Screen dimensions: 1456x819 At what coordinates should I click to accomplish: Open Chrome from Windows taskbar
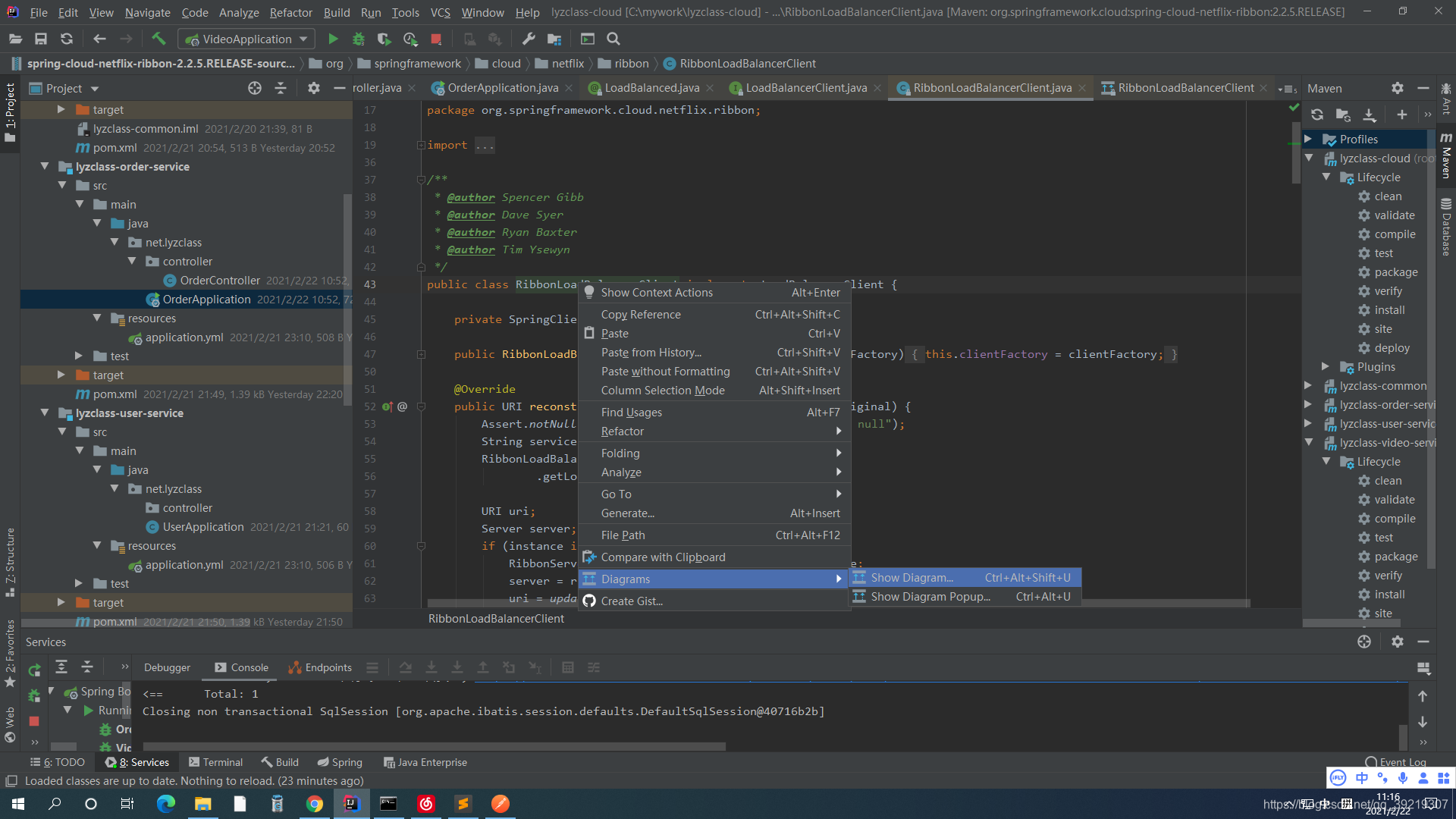315,804
